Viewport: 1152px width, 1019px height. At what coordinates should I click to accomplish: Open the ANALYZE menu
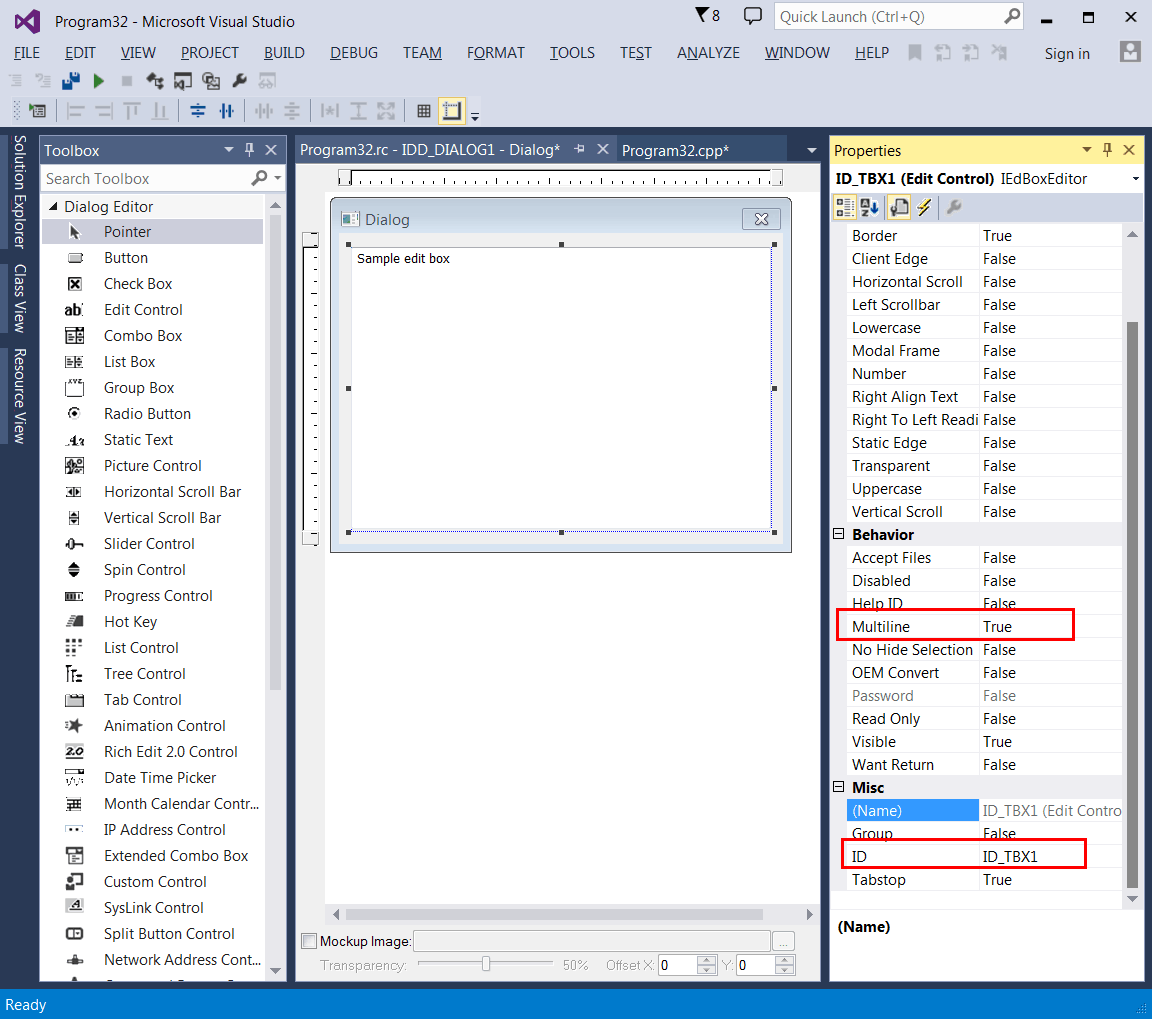709,53
